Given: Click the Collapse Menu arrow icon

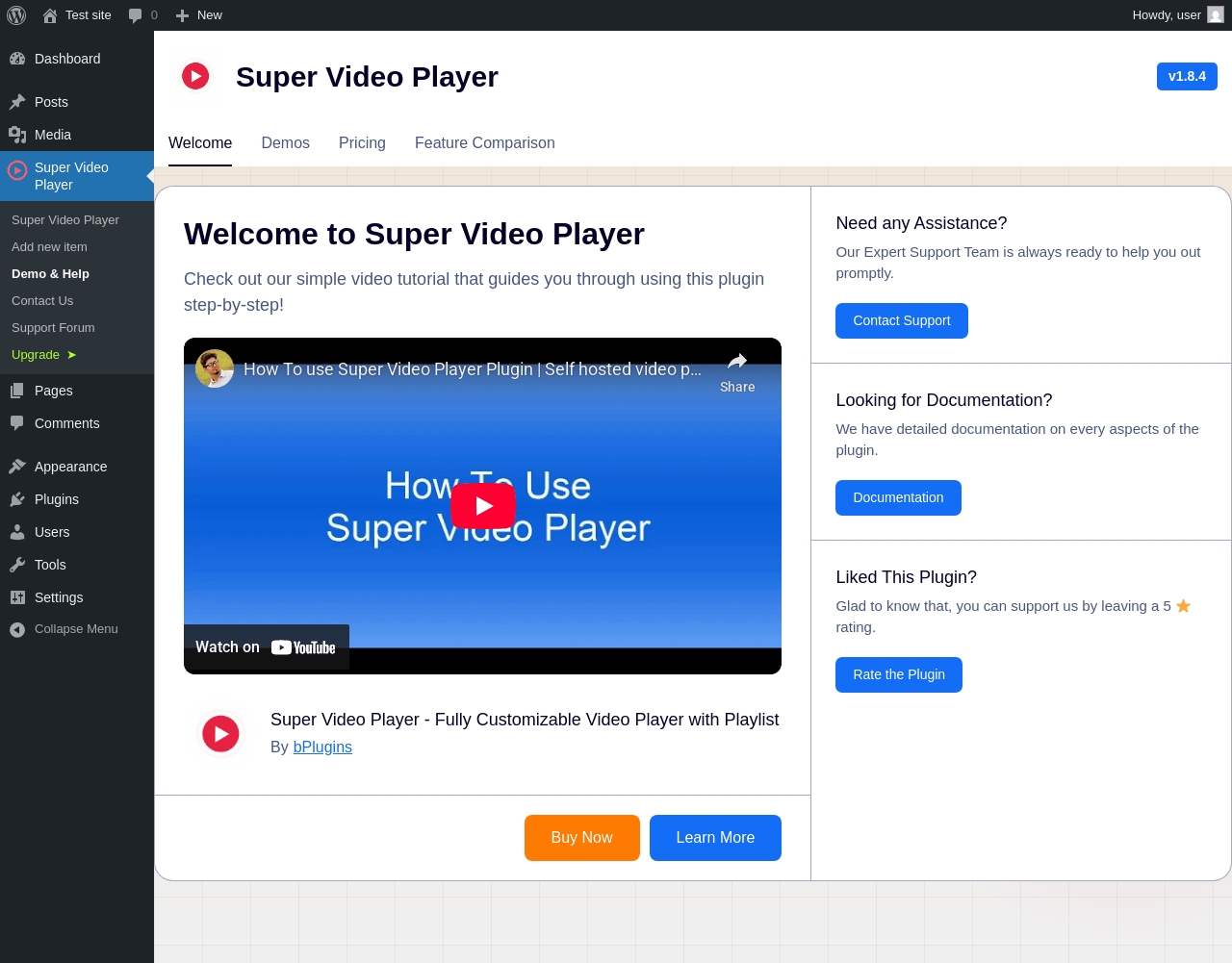Looking at the screenshot, I should point(17,629).
